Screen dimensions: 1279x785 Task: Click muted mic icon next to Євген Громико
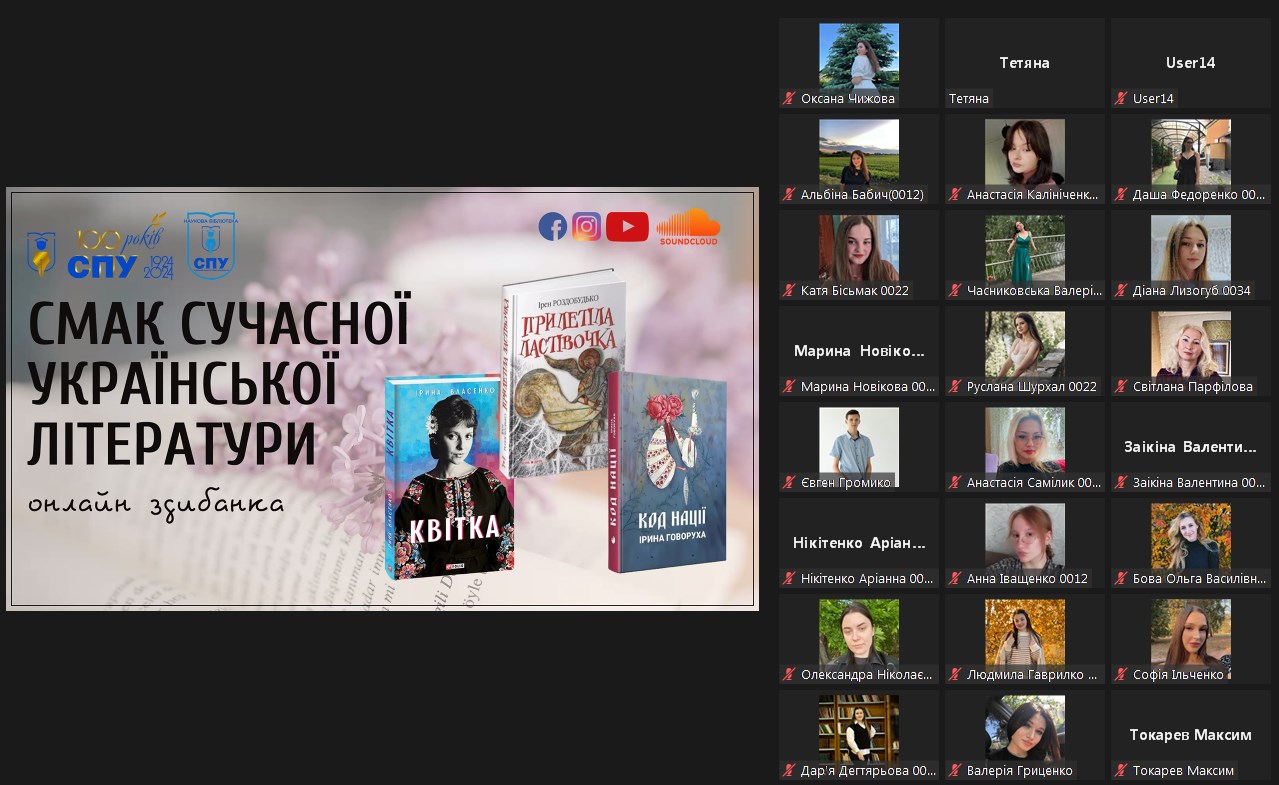[x=789, y=482]
